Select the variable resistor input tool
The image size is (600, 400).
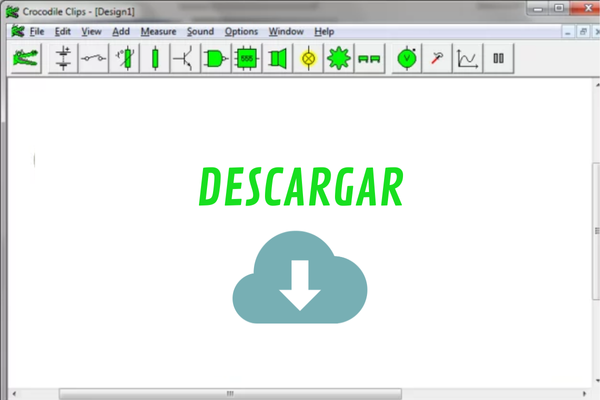pyautogui.click(x=124, y=58)
